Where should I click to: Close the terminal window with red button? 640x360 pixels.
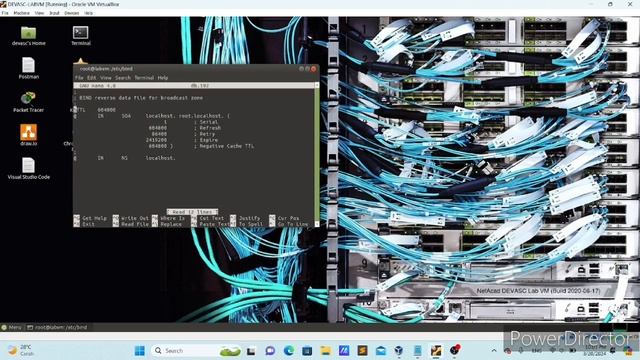313,69
